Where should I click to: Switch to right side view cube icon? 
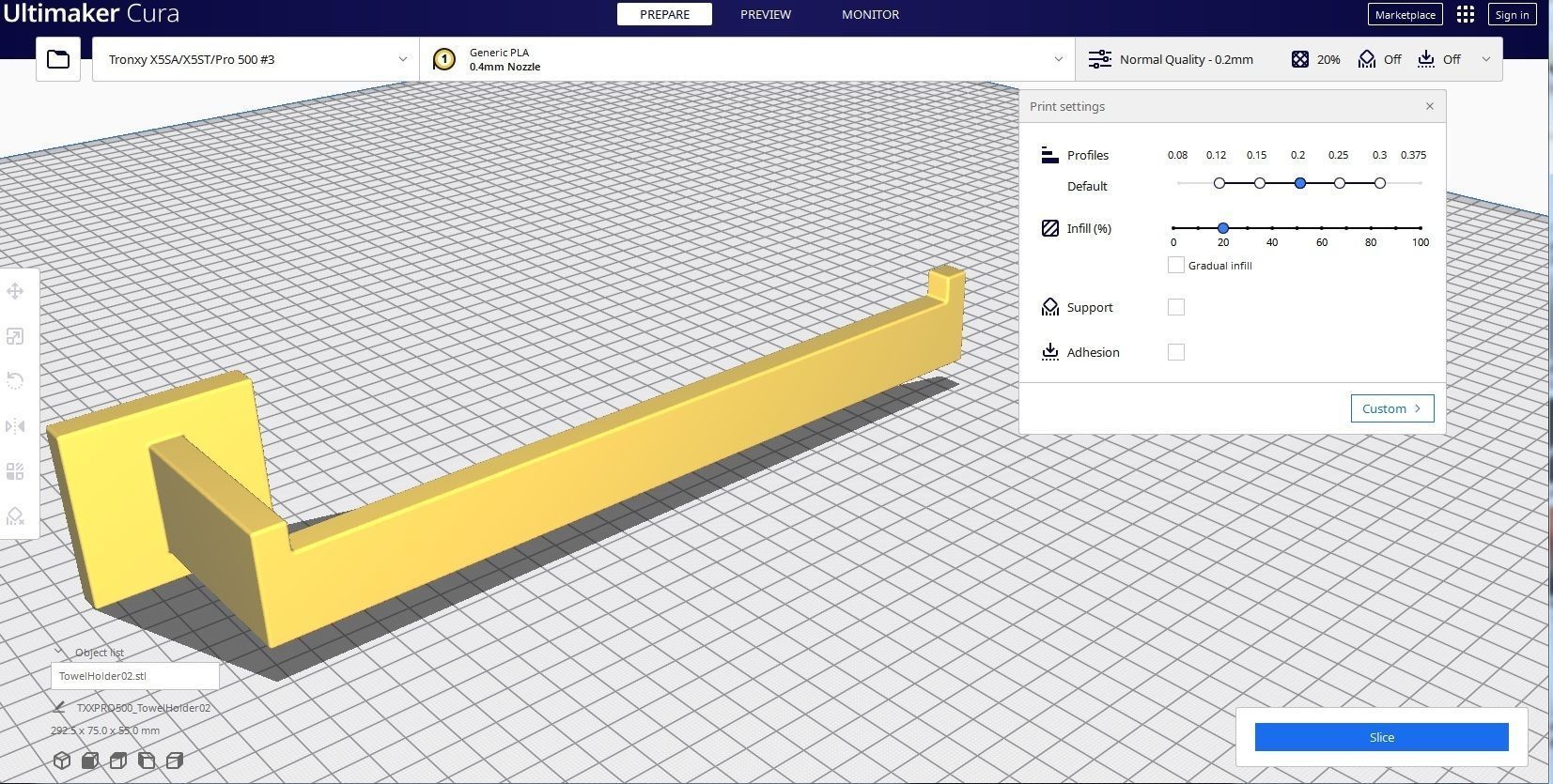(x=175, y=761)
